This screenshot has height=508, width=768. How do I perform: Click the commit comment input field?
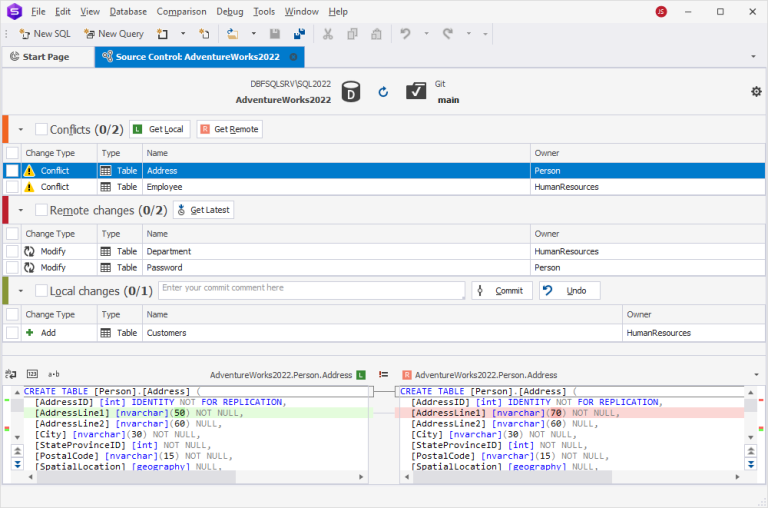[312, 290]
